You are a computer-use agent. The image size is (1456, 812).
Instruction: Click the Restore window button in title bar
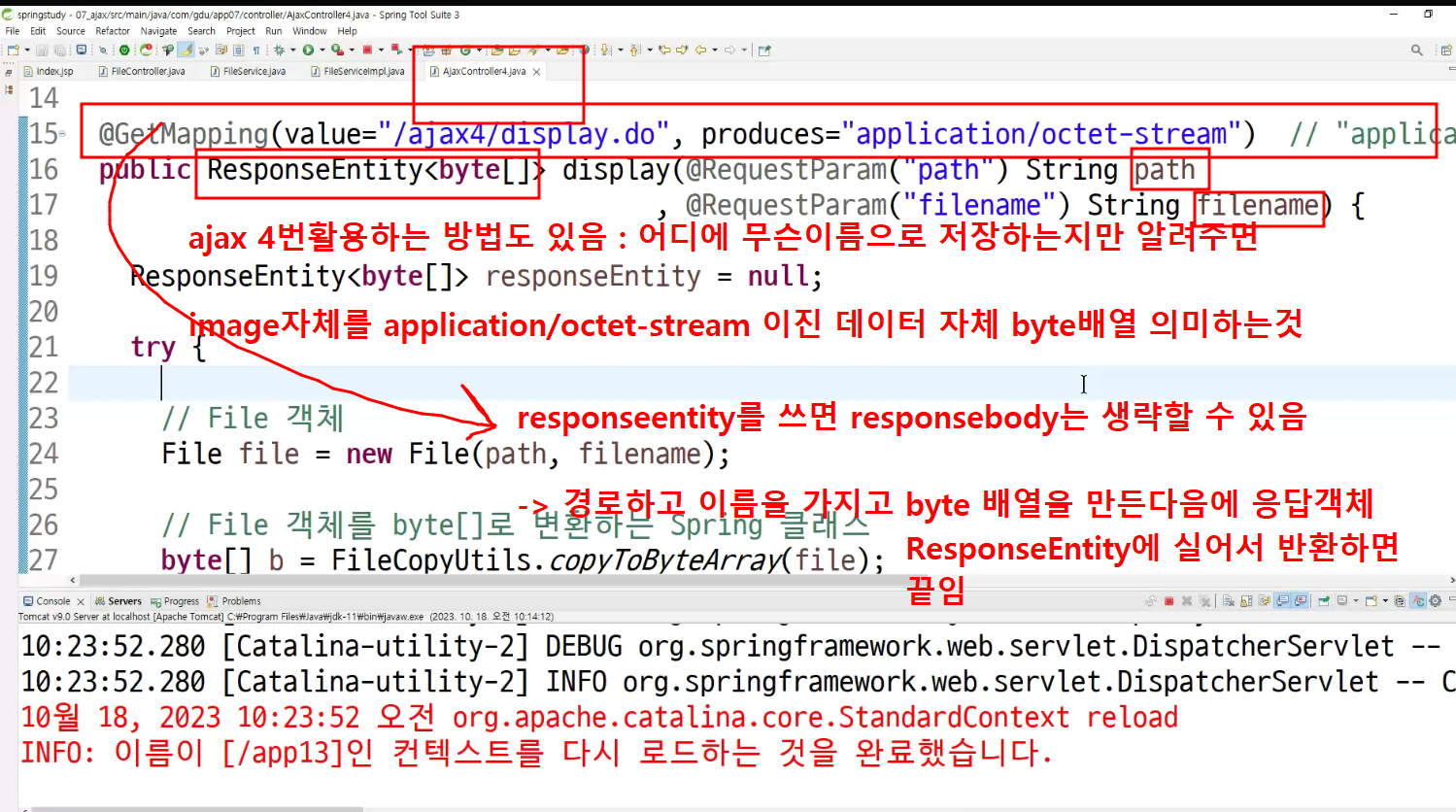(1428, 14)
